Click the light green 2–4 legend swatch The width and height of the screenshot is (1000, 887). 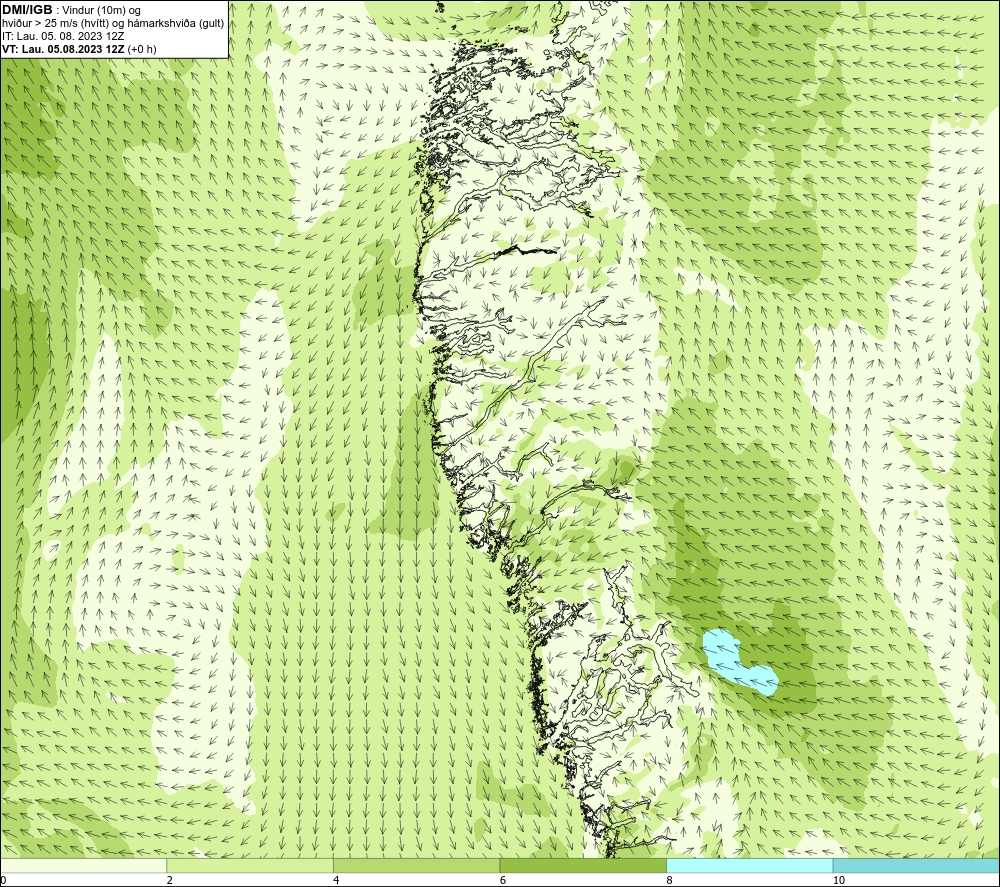[250, 865]
